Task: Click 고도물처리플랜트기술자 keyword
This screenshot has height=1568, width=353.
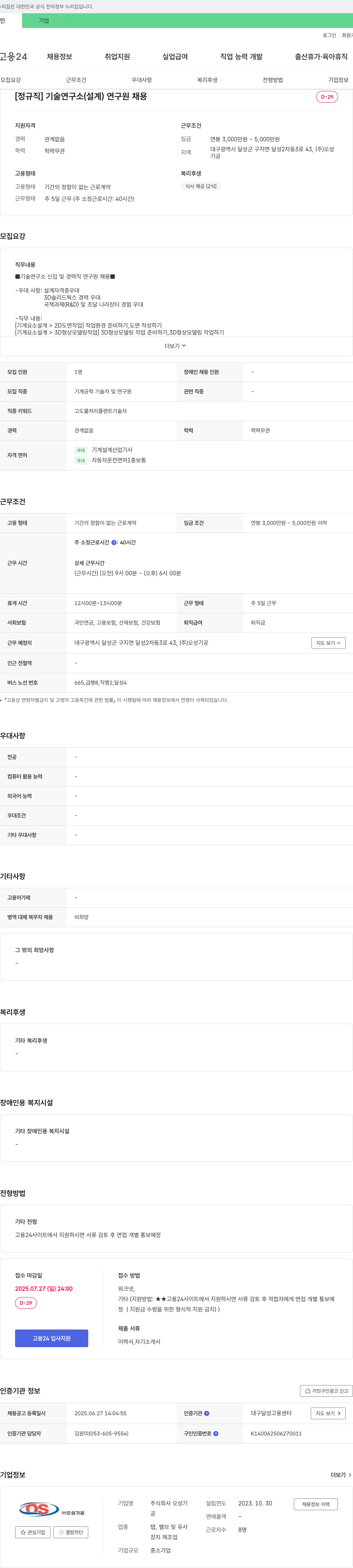Action: click(100, 411)
